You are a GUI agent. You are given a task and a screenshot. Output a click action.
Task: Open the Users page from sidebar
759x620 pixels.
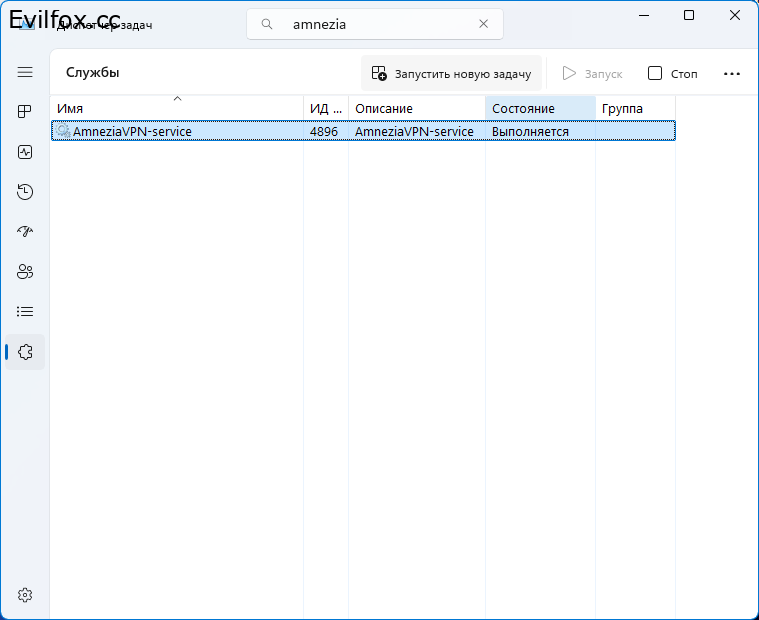(25, 272)
